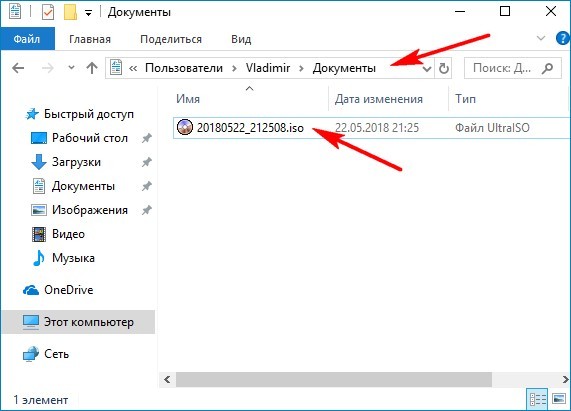Click the Документы breadcrumb in address bar

(344, 68)
